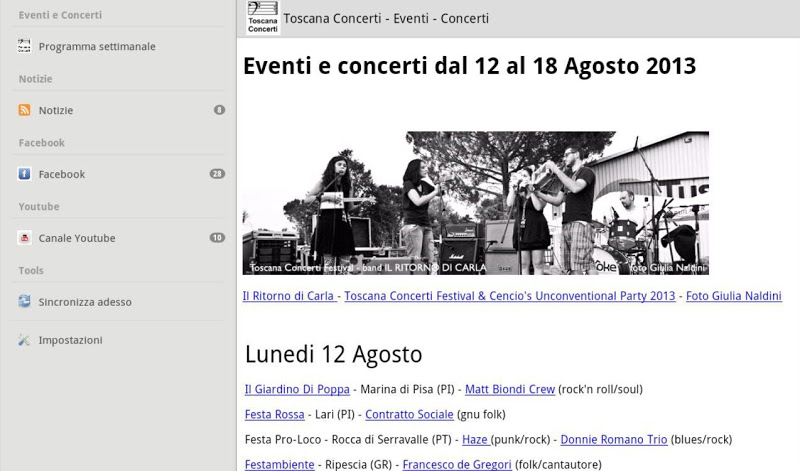Click the title bar text Toscana Concerti - Eventi - Concerti
800x471 pixels.
pyautogui.click(x=386, y=18)
